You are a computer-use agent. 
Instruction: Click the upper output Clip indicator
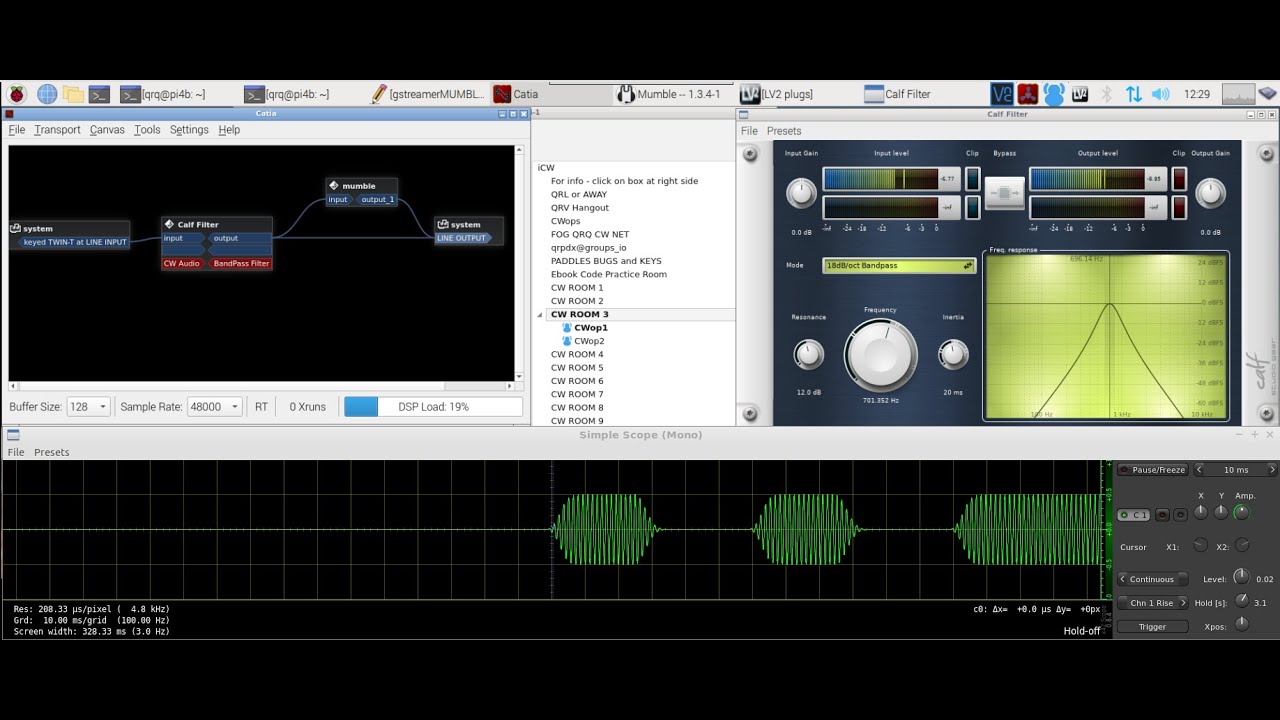(1179, 179)
